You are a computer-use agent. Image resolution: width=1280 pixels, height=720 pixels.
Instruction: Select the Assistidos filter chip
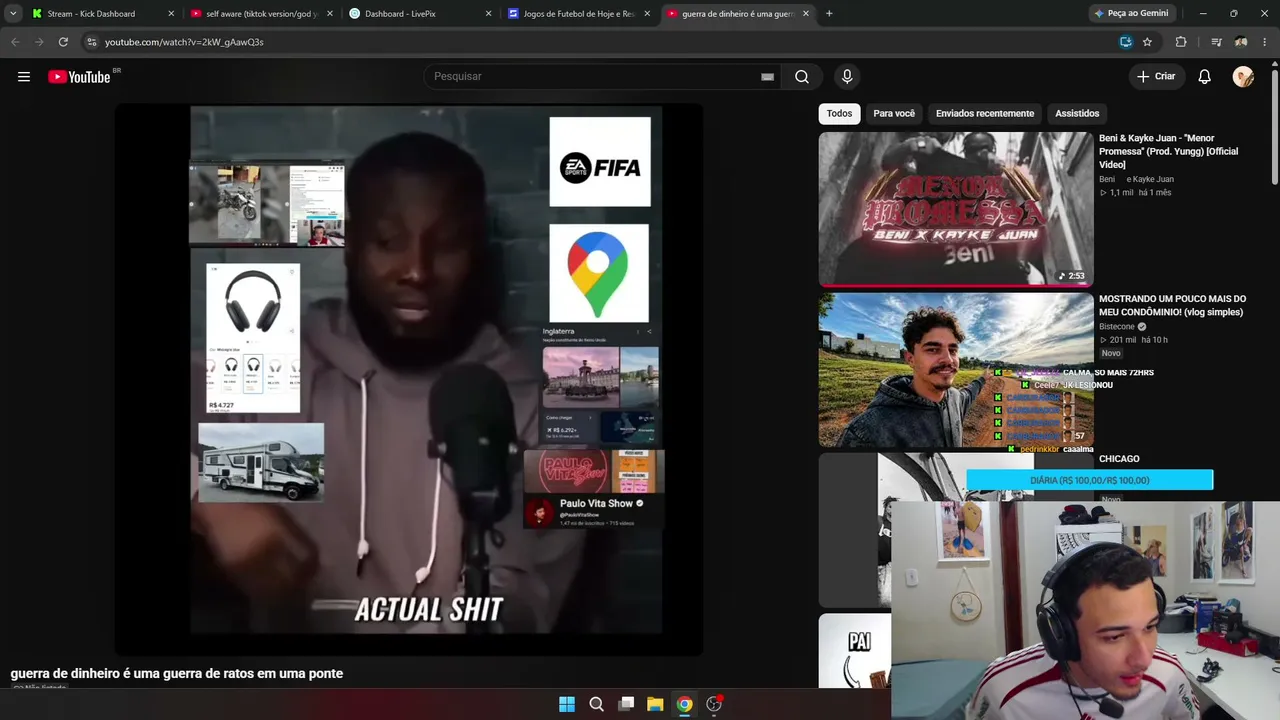[x=1077, y=114]
